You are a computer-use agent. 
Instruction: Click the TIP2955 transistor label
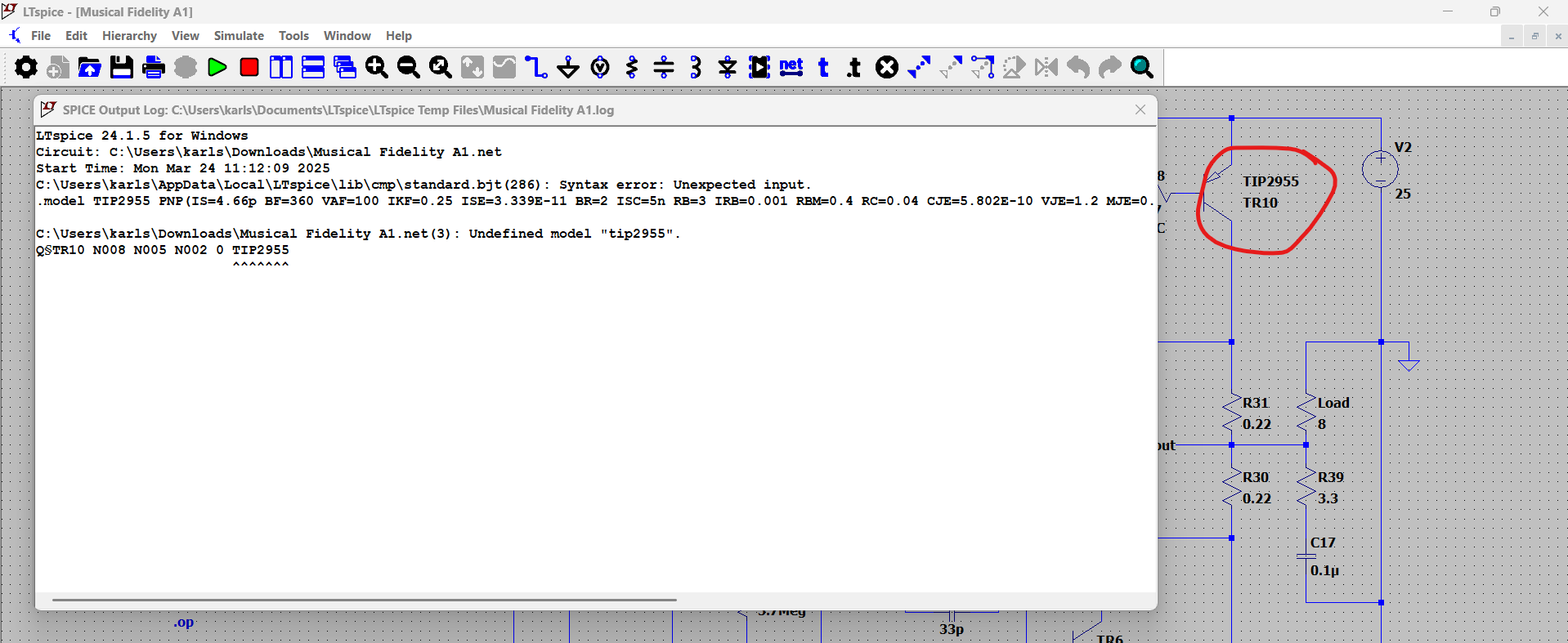(x=1270, y=181)
